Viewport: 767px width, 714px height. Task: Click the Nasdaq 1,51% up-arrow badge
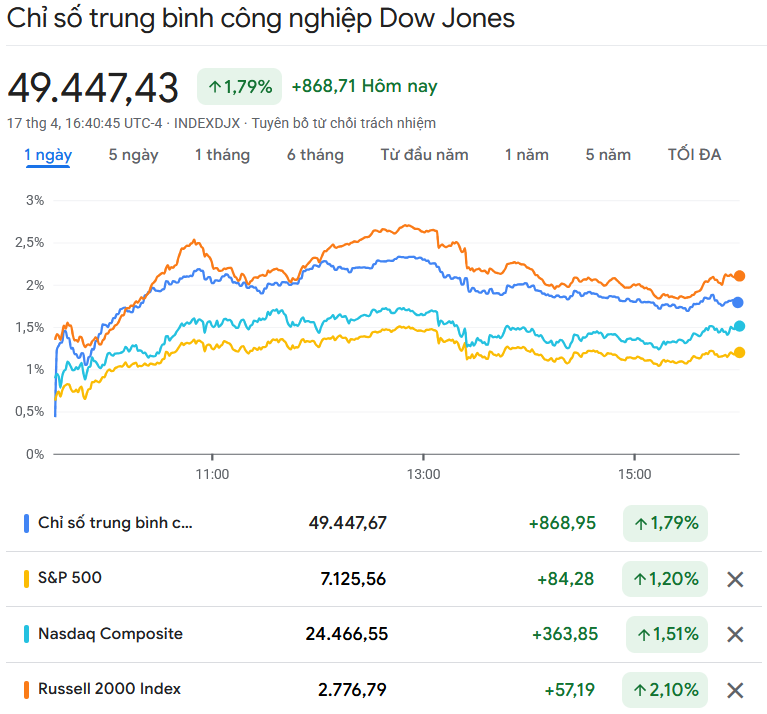tap(666, 634)
